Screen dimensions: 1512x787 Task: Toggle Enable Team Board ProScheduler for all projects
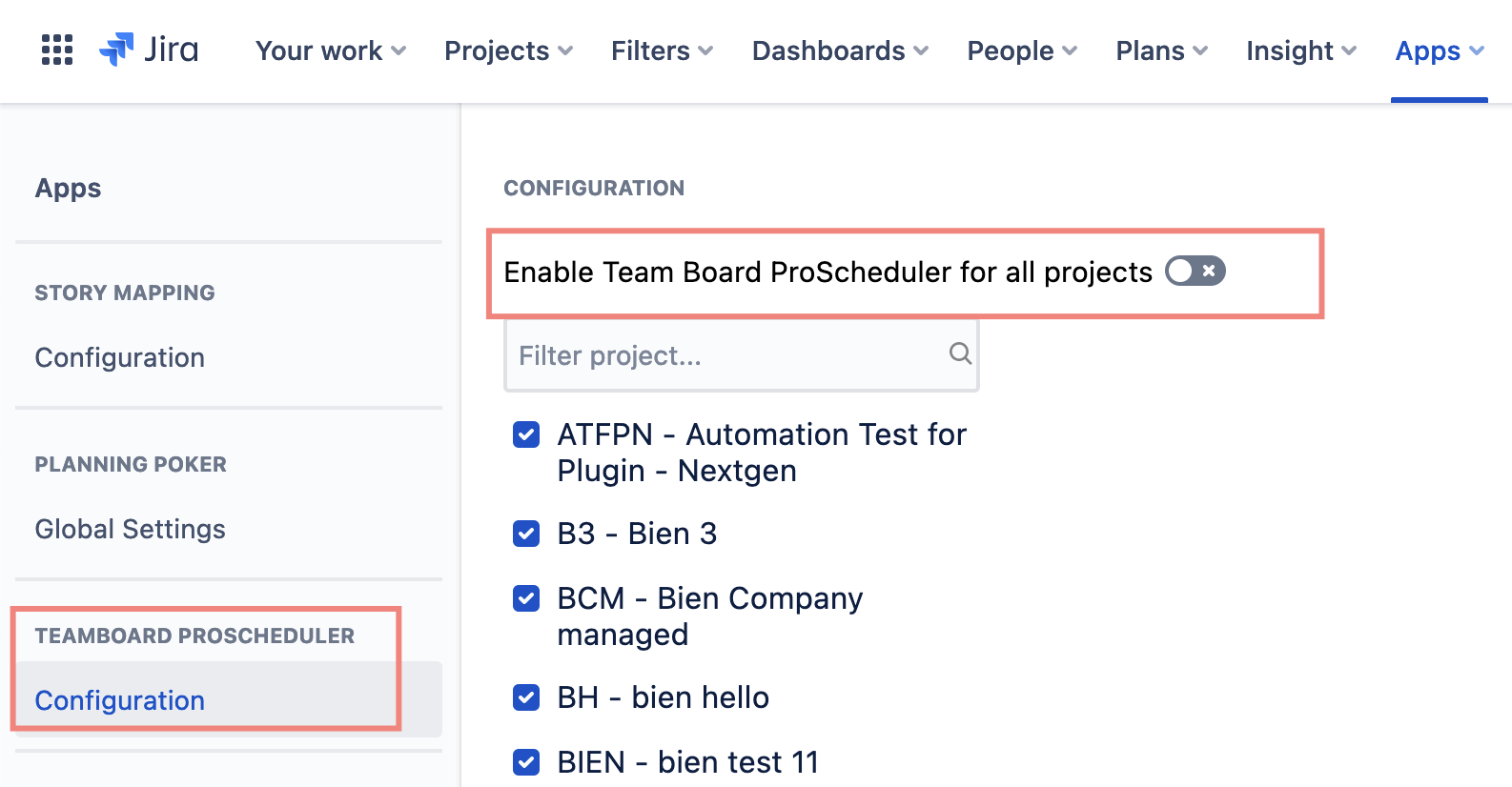(1195, 272)
